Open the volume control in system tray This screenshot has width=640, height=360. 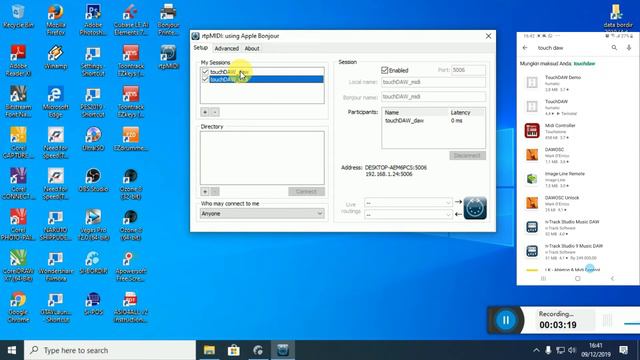coord(572,350)
